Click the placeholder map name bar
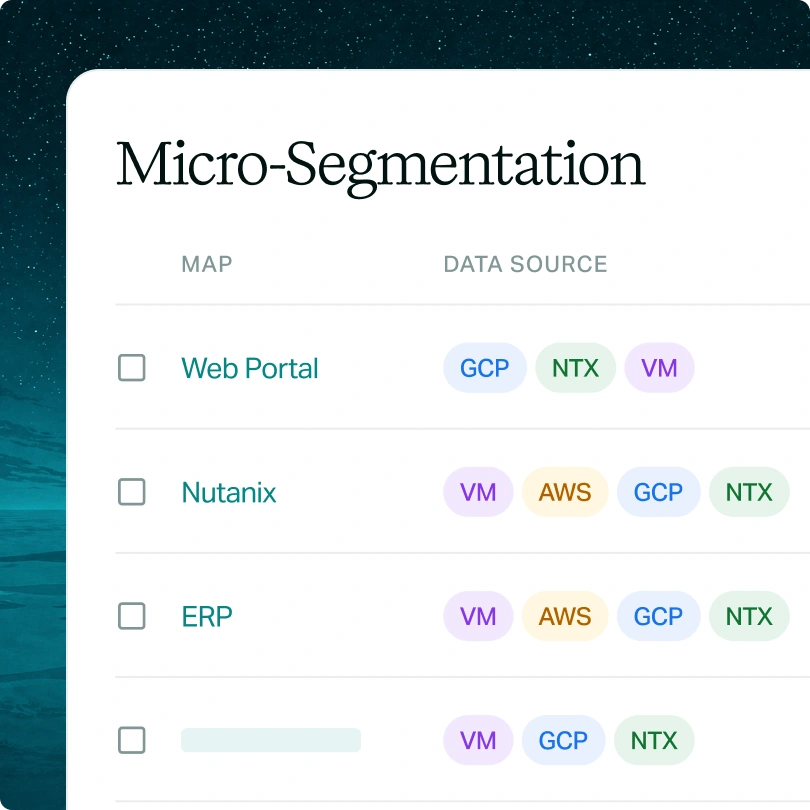Screen dimensions: 810x810 pos(271,740)
